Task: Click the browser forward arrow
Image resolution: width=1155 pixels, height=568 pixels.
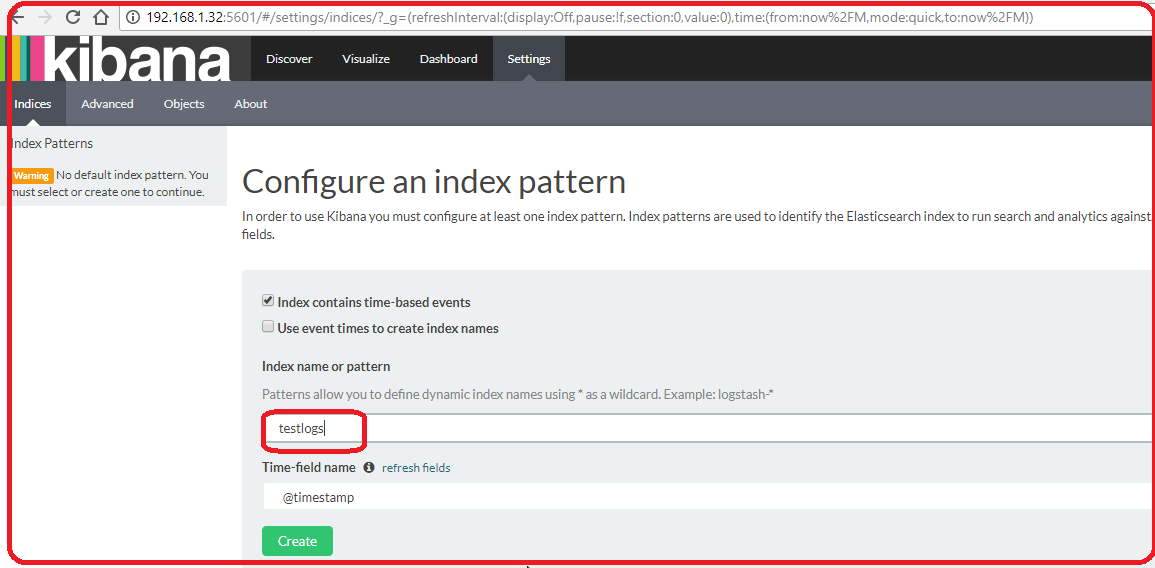Action: 44,16
